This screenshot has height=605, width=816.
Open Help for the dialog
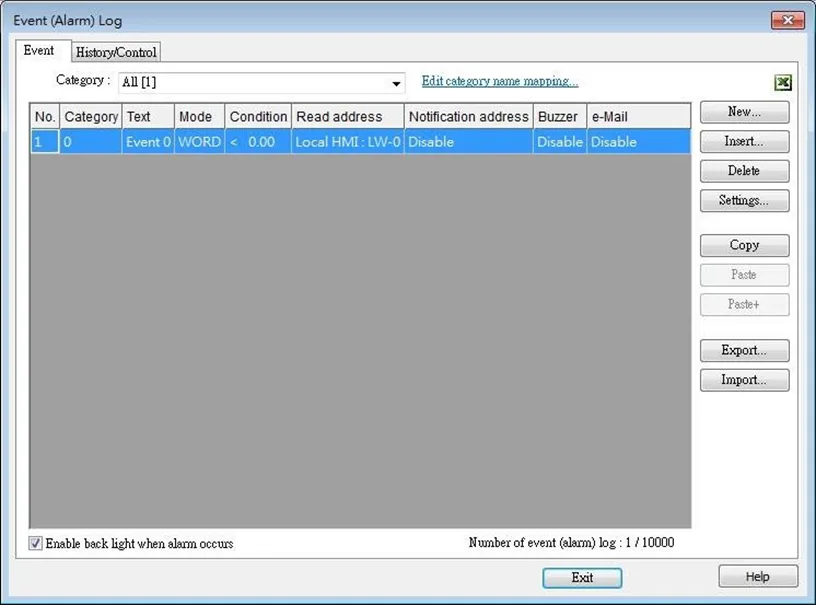758,576
